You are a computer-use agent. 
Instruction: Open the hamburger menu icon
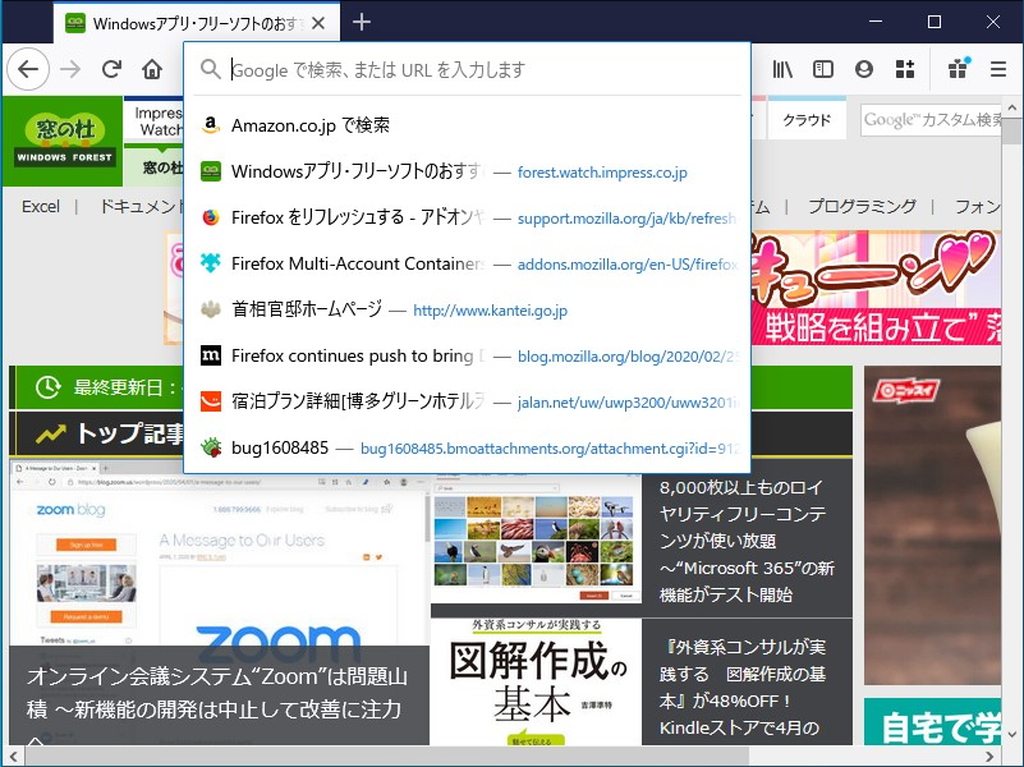point(997,69)
